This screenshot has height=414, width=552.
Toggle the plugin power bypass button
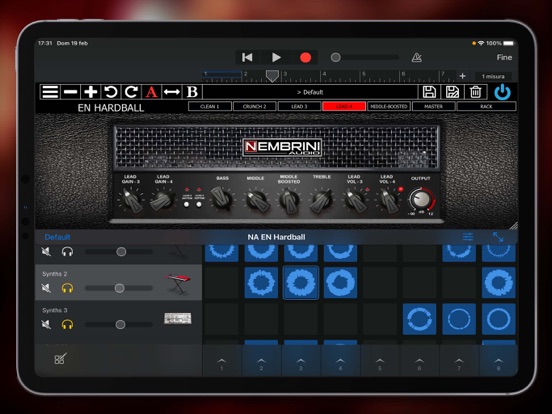(502, 92)
